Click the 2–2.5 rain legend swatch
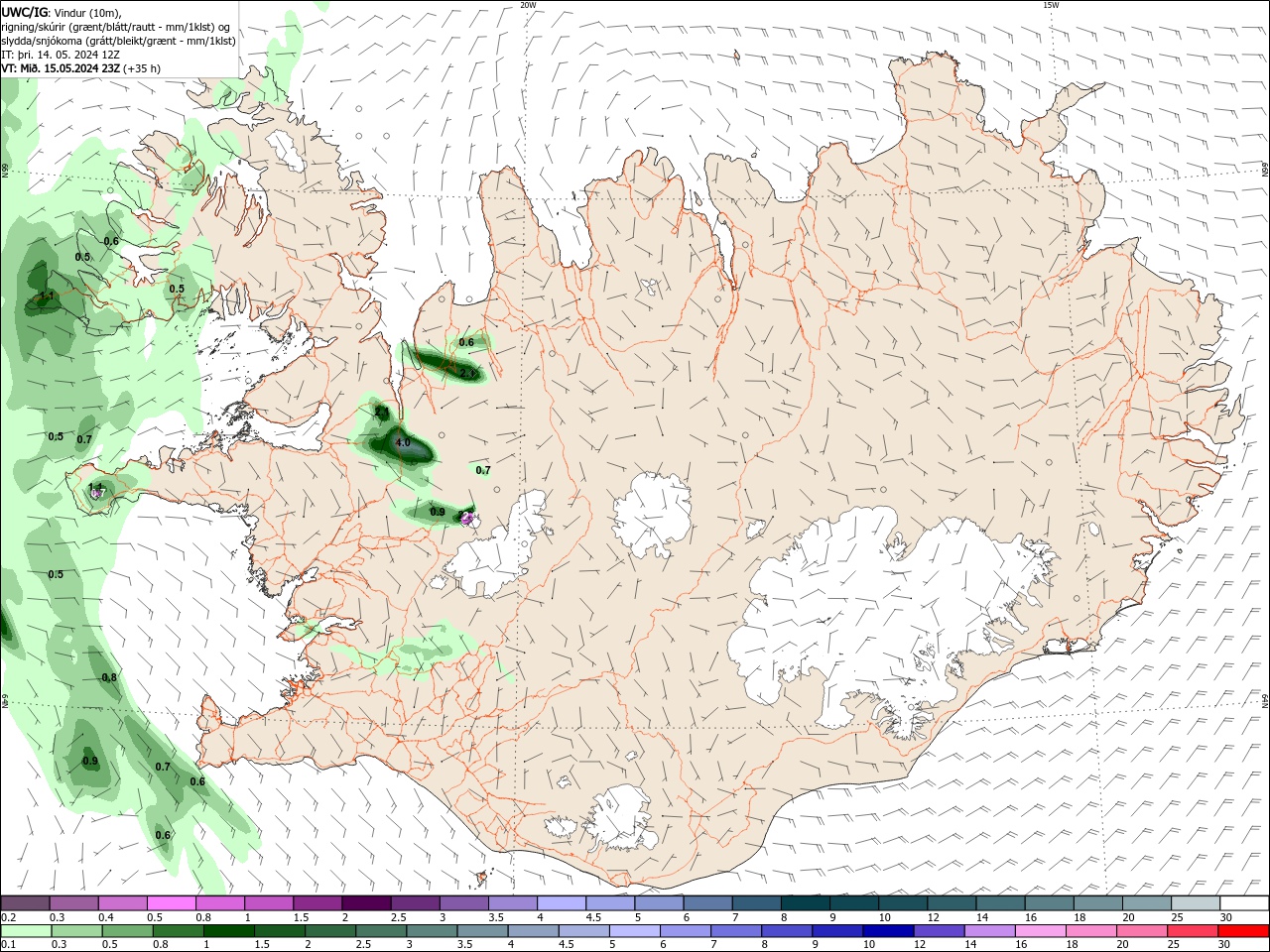 (328, 931)
